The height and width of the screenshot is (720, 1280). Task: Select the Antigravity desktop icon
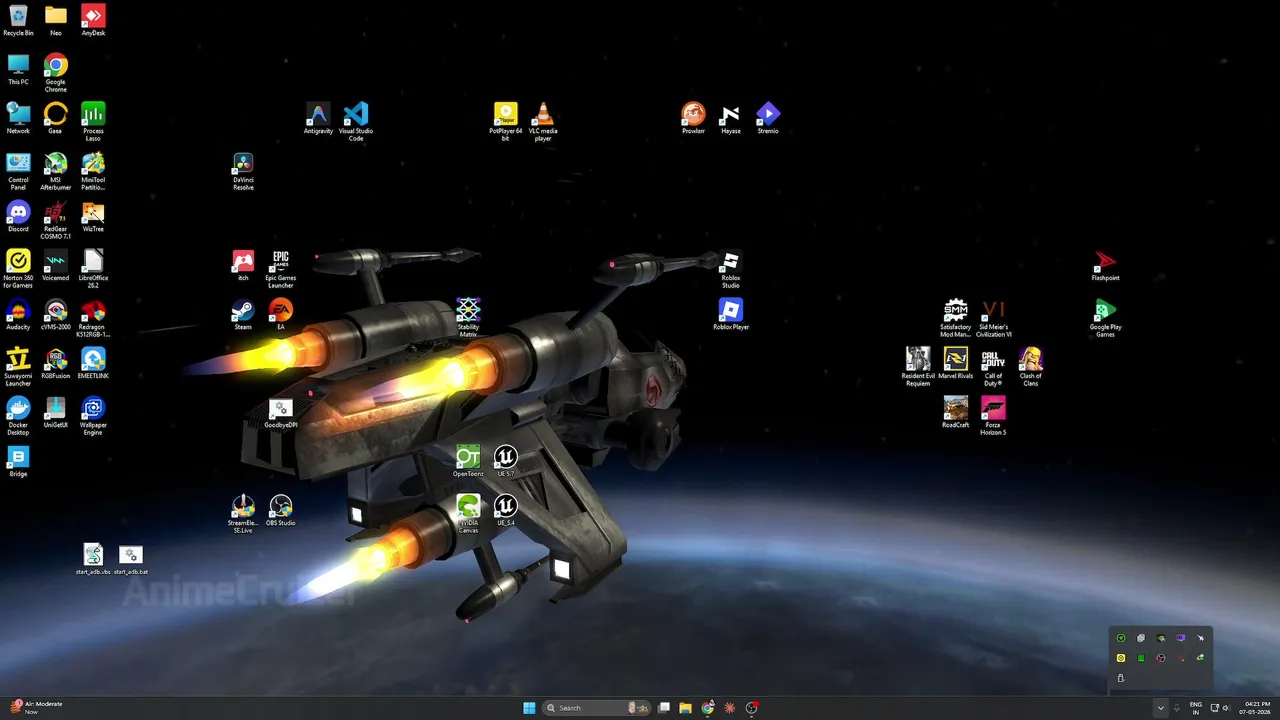[318, 118]
